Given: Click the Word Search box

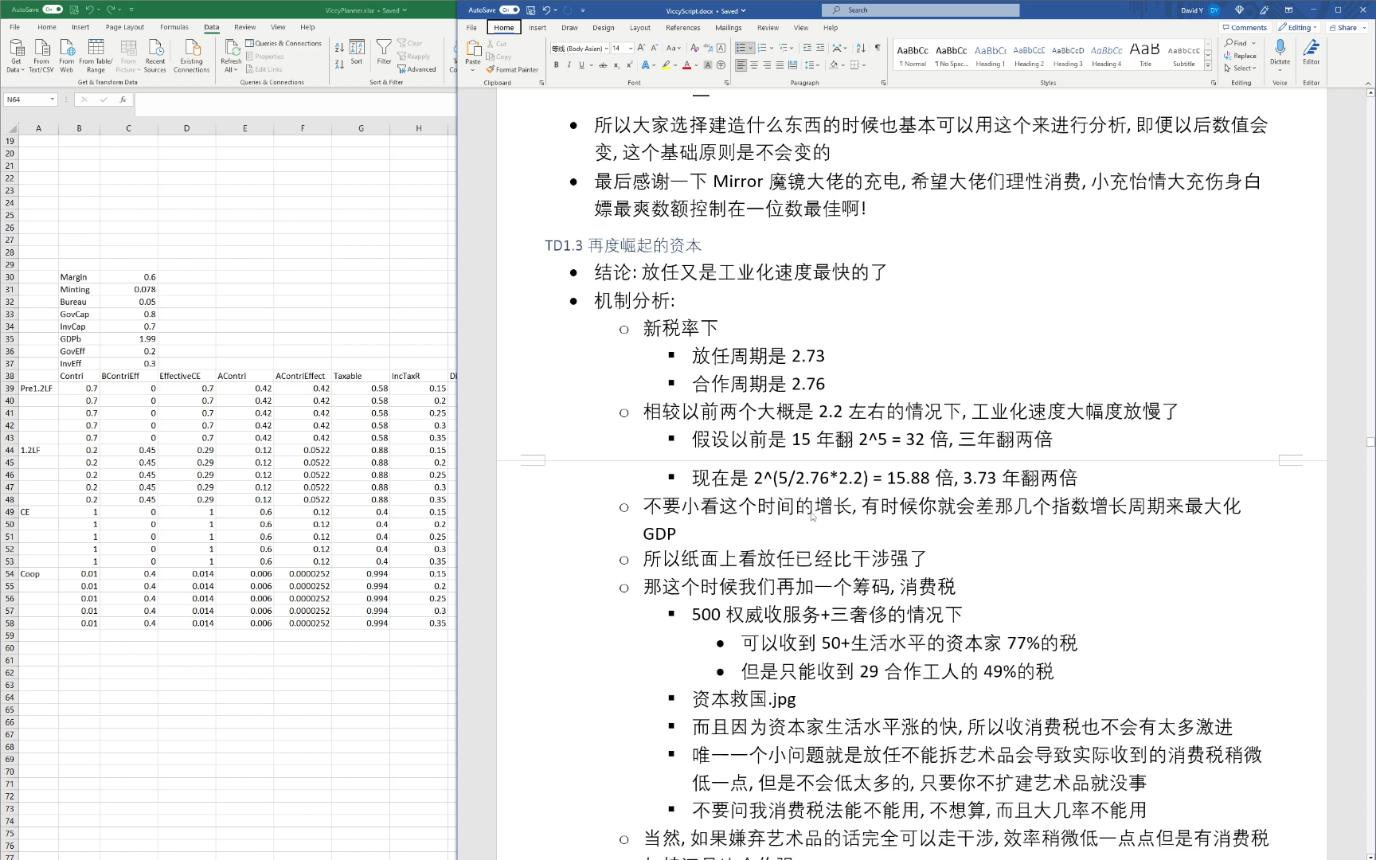Looking at the screenshot, I should point(920,10).
